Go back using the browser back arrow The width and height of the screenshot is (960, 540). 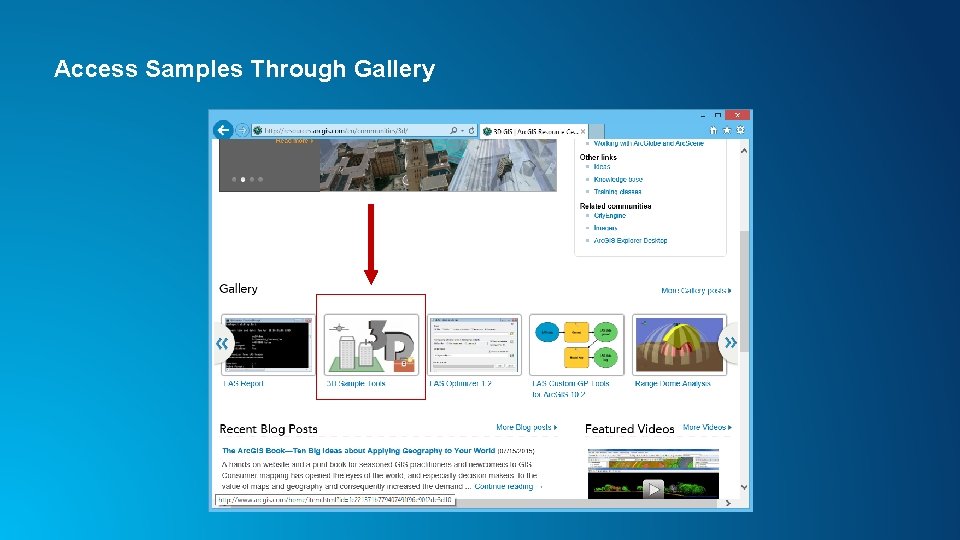(x=223, y=130)
